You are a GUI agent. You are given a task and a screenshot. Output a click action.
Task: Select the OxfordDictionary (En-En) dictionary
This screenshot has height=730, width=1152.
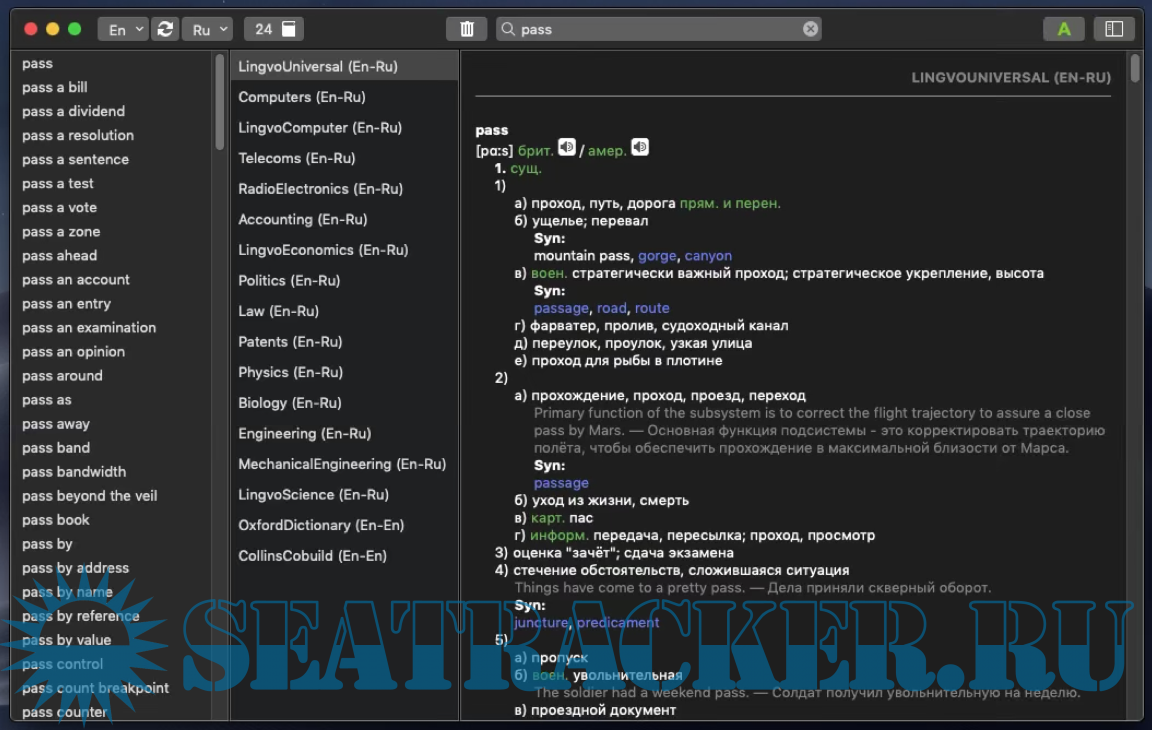[x=308, y=525]
